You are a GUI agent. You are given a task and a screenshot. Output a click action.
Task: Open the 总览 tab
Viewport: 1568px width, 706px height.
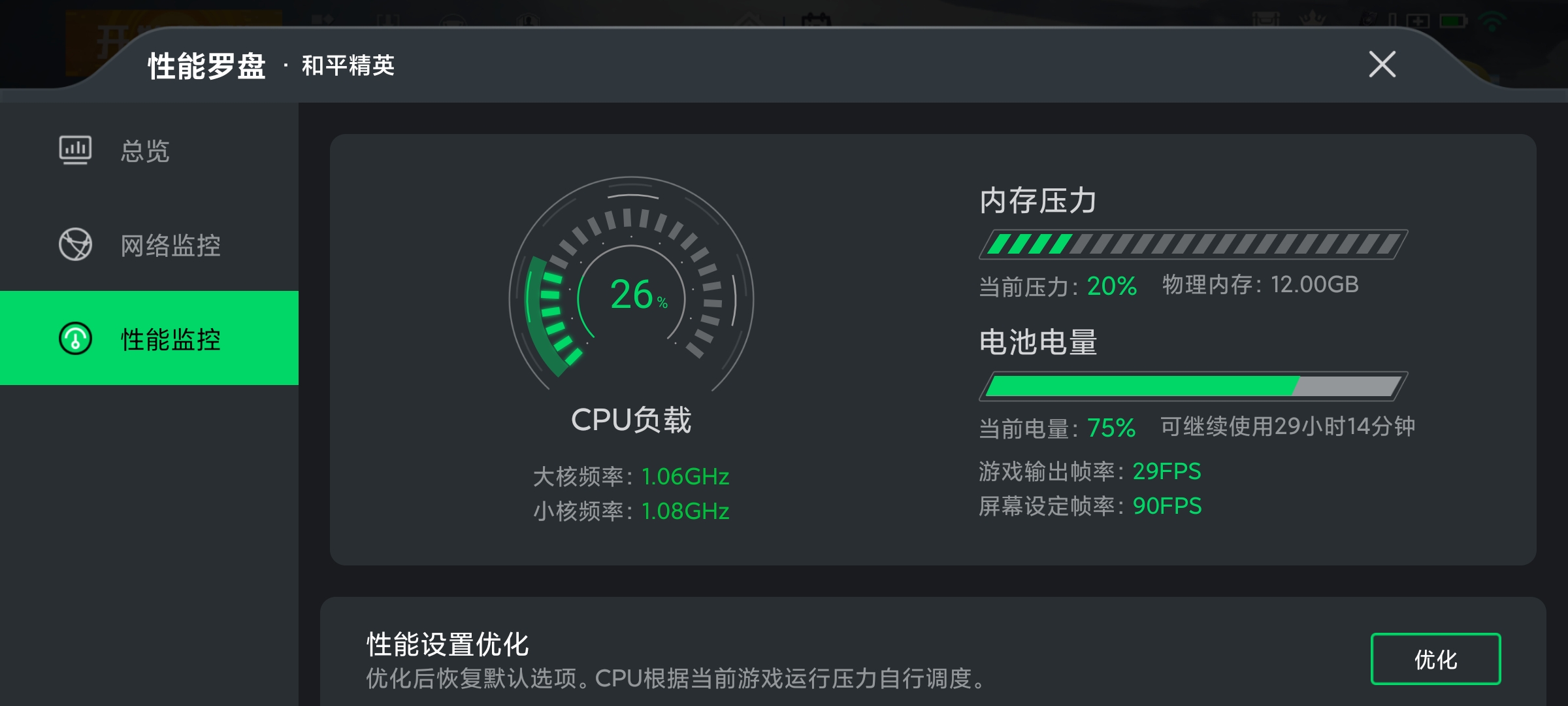point(145,150)
